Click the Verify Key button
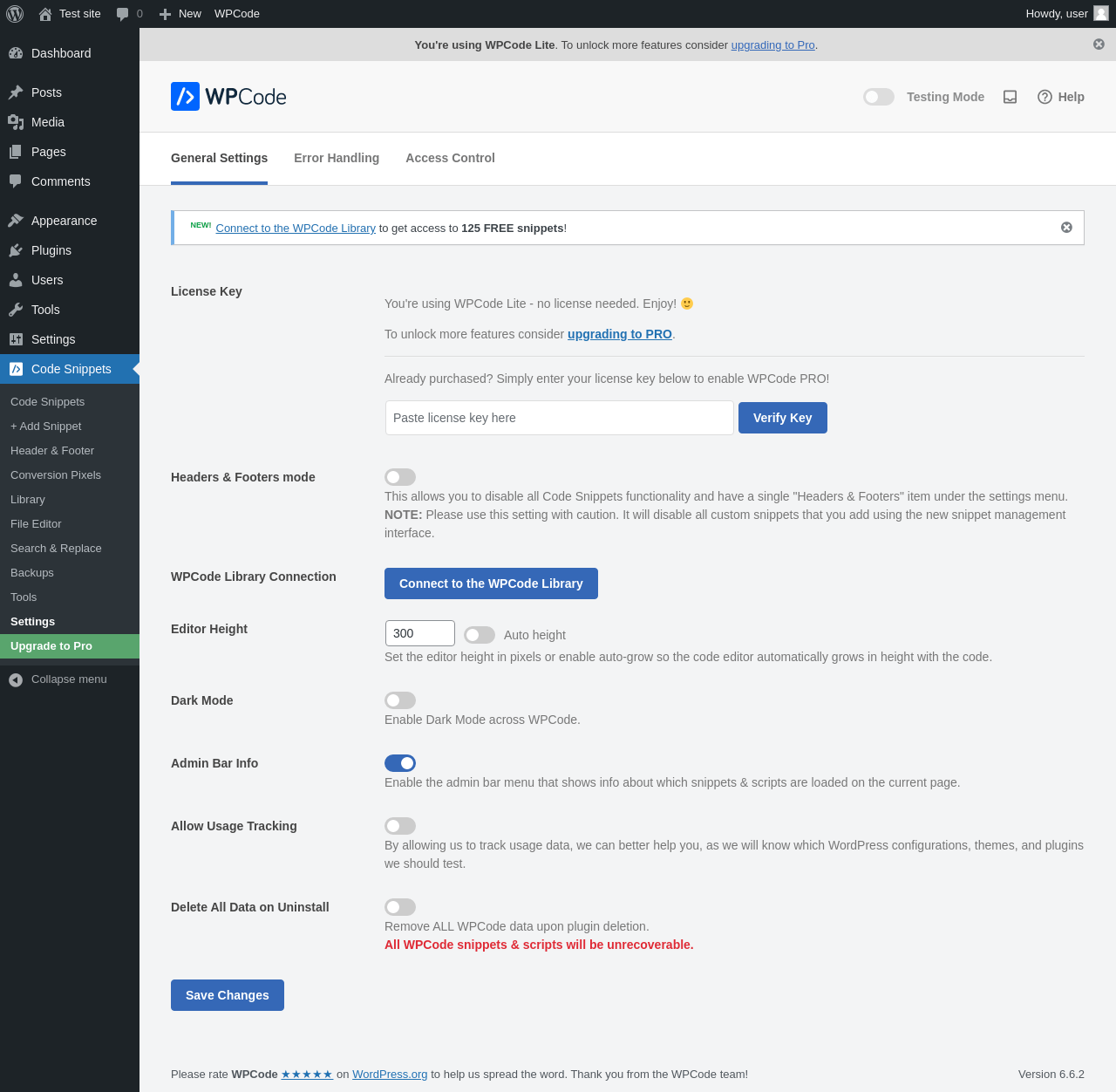 tap(783, 418)
